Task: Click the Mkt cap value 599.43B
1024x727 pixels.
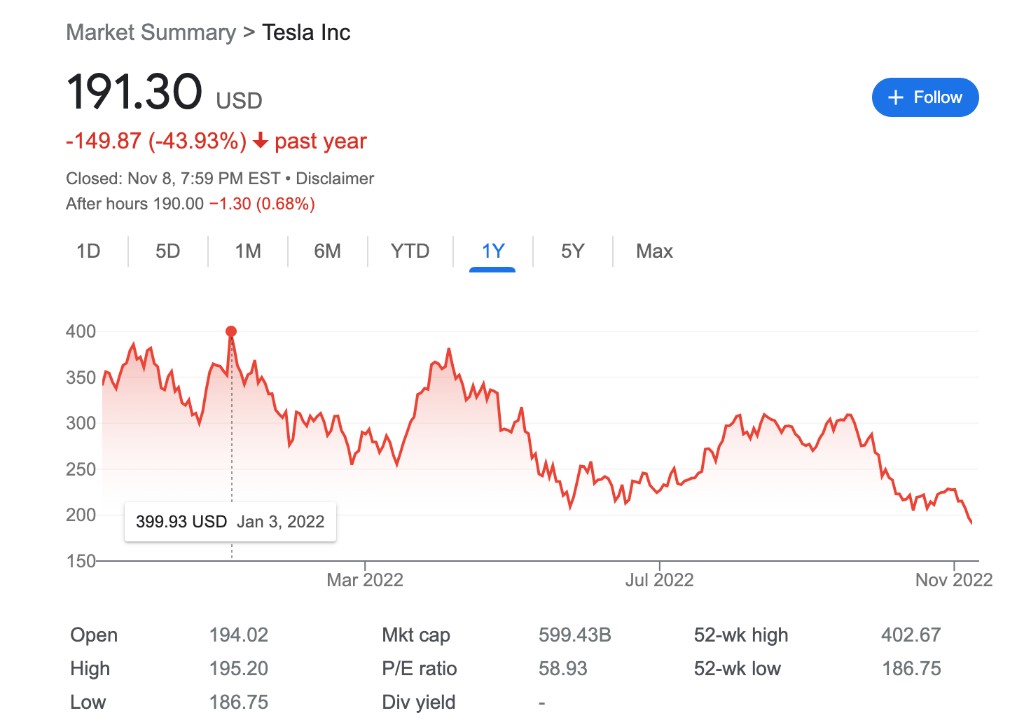Action: point(575,635)
